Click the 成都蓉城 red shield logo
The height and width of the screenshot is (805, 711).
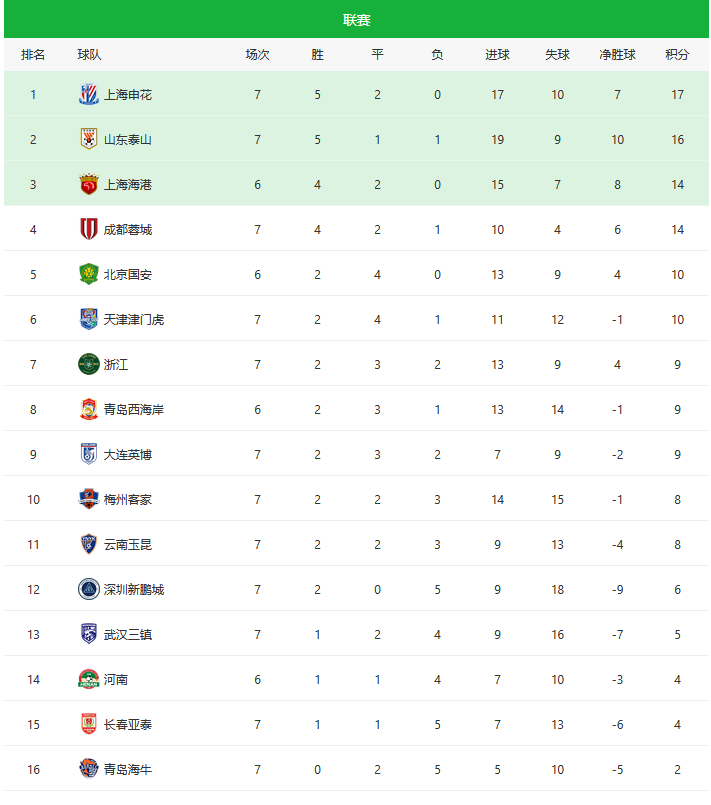[89, 229]
